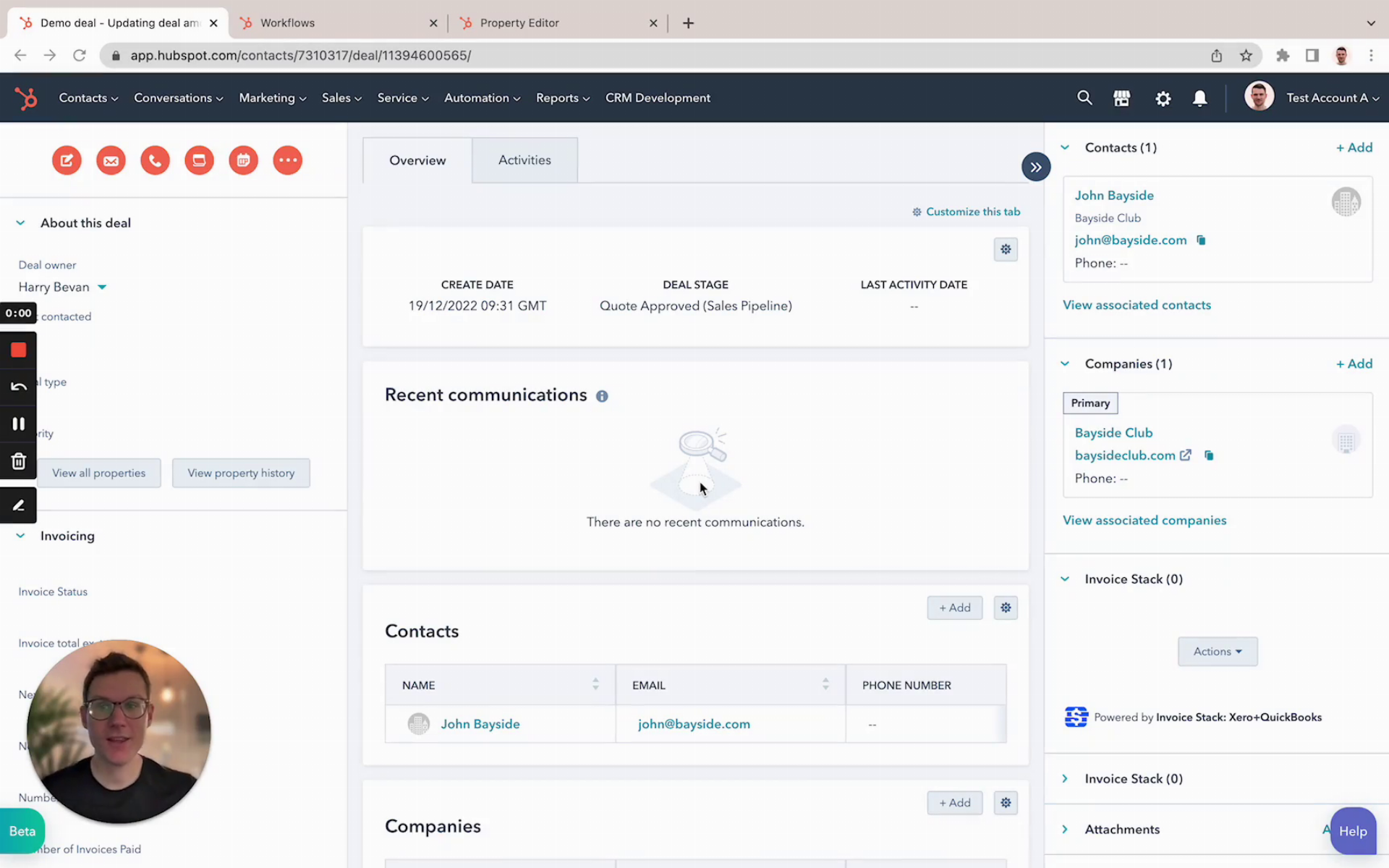This screenshot has width=1389, height=868.
Task: Copy john@bayside.com email with copy icon
Action: [x=1201, y=240]
